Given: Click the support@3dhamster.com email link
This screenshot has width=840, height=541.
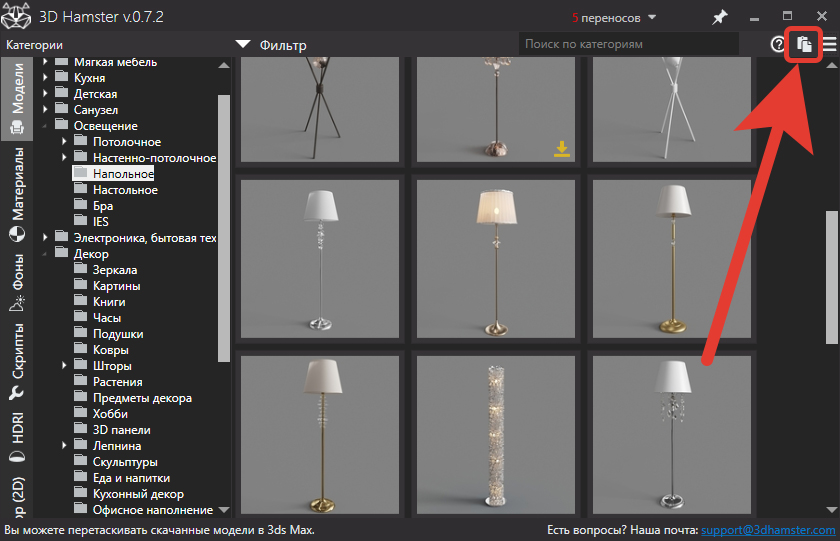Looking at the screenshot, I should pos(768,530).
